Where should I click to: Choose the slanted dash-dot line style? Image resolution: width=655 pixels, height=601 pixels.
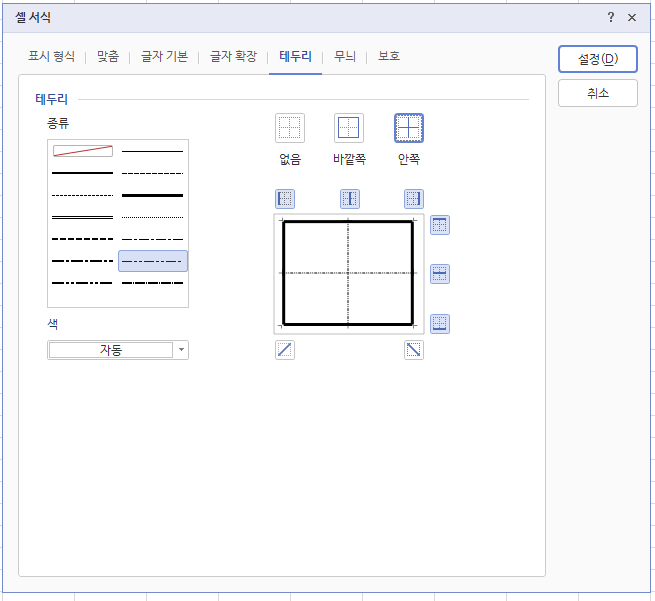click(152, 283)
